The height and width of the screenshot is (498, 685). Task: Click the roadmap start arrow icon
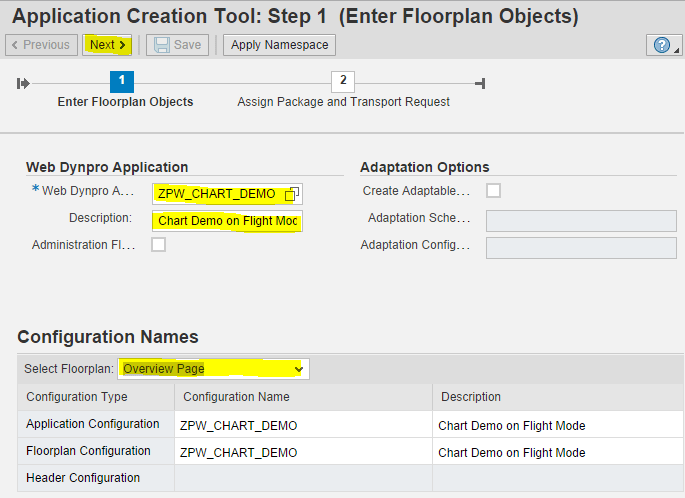click(x=23, y=83)
